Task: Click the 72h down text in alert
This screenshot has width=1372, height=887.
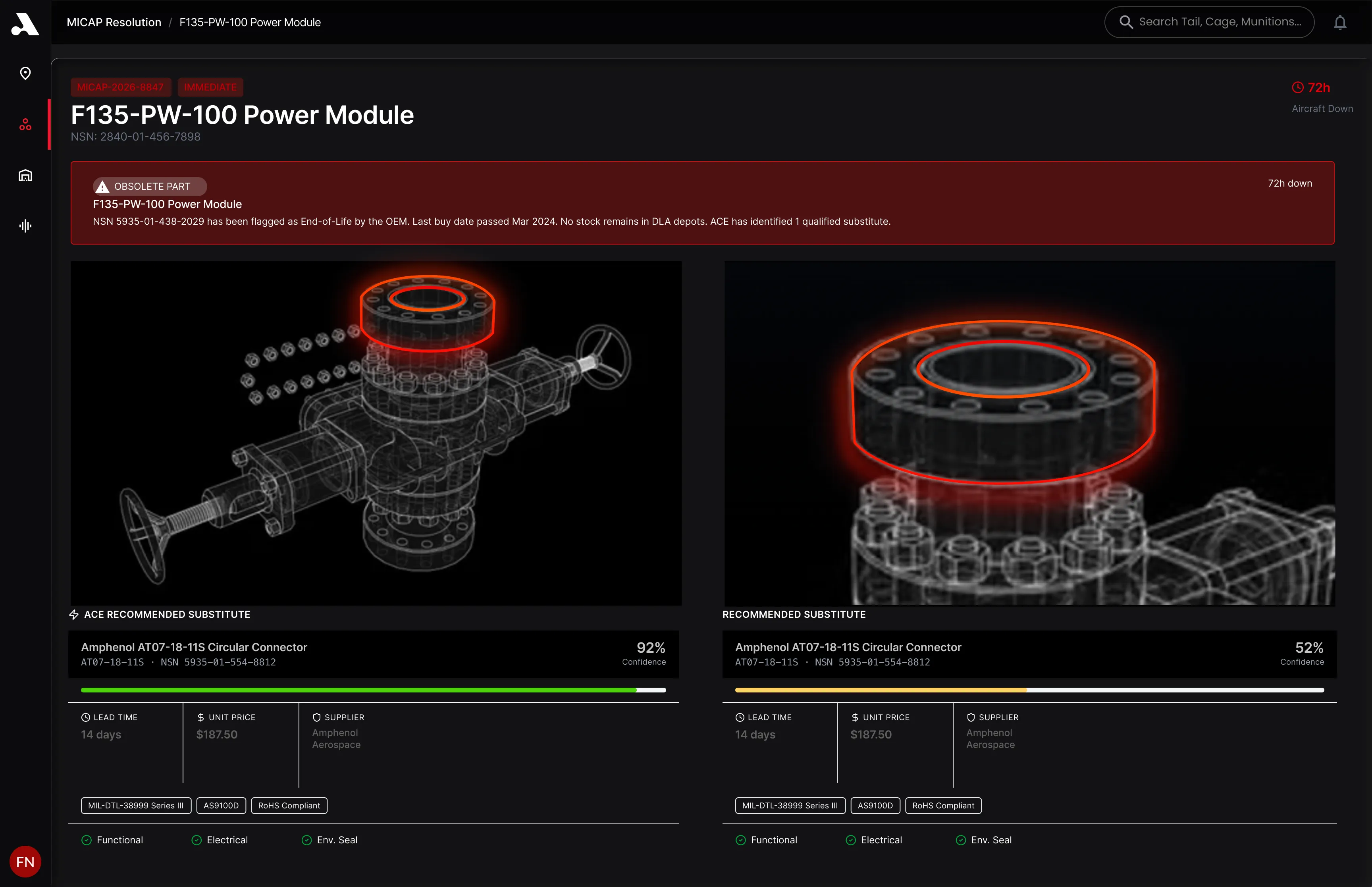Action: pos(1290,183)
